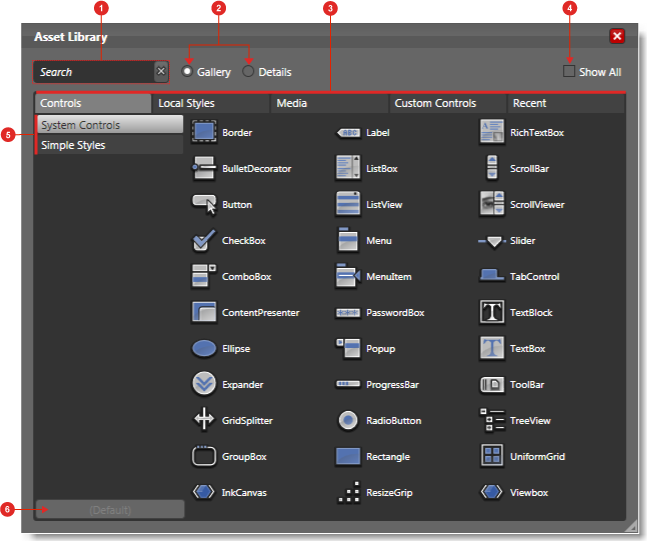Choose the TabControl icon

(491, 275)
